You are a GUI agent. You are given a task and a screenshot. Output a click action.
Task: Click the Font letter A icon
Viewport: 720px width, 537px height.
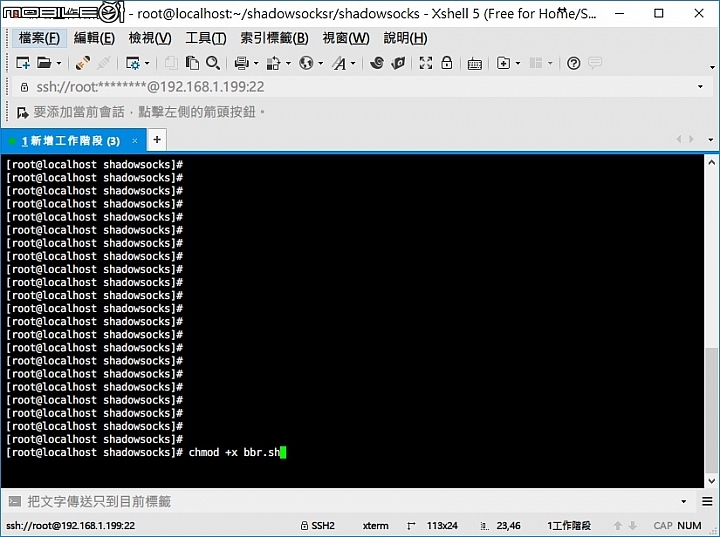point(340,63)
